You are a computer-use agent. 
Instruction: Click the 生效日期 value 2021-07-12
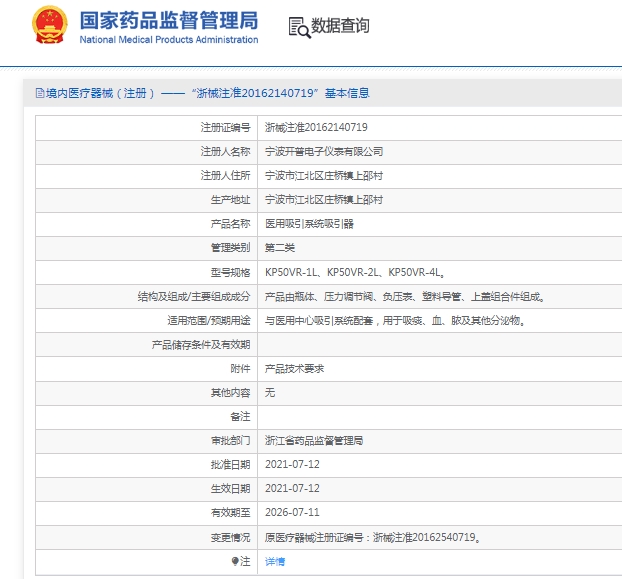292,488
